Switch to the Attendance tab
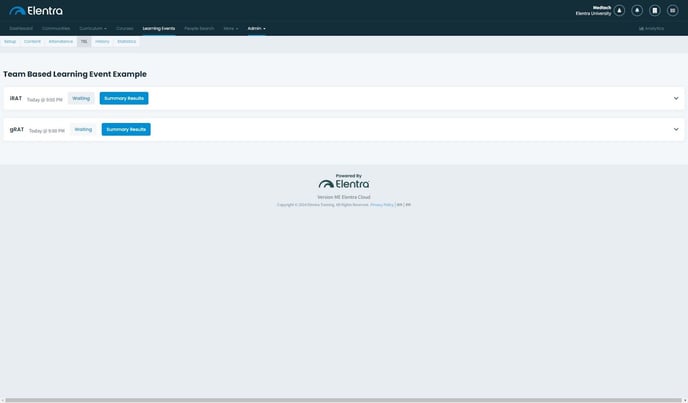The height and width of the screenshot is (403, 688). tap(61, 41)
